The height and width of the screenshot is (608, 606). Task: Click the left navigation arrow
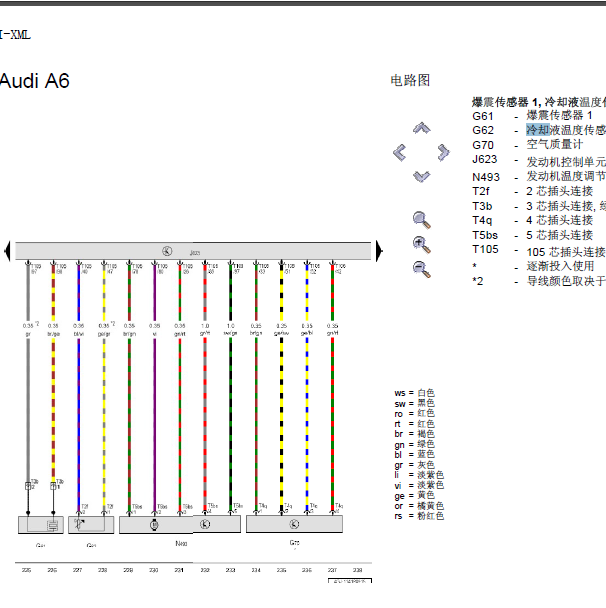(400, 152)
